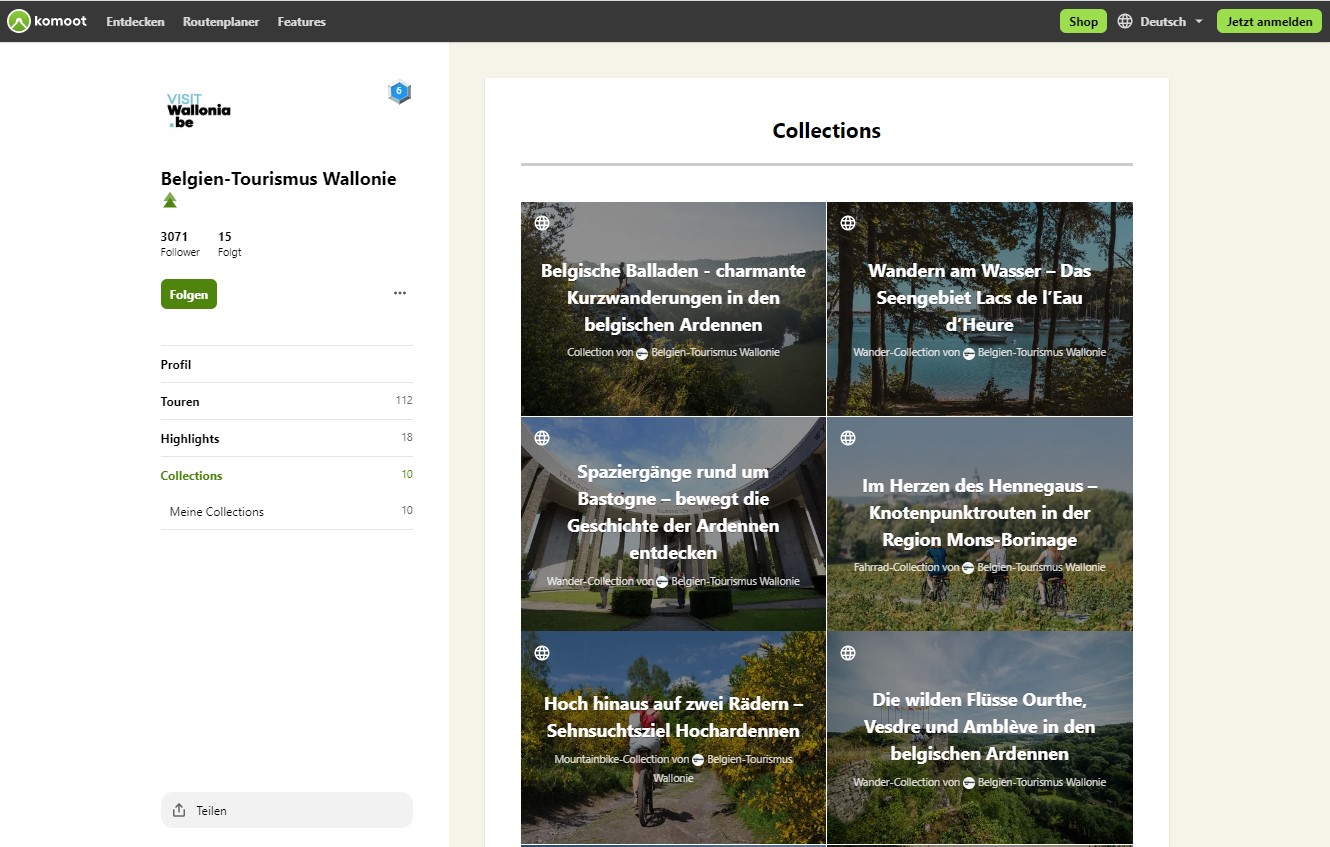Image resolution: width=1330 pixels, height=847 pixels.
Task: Click globe icon on Wandern am Wasser card
Action: (848, 223)
